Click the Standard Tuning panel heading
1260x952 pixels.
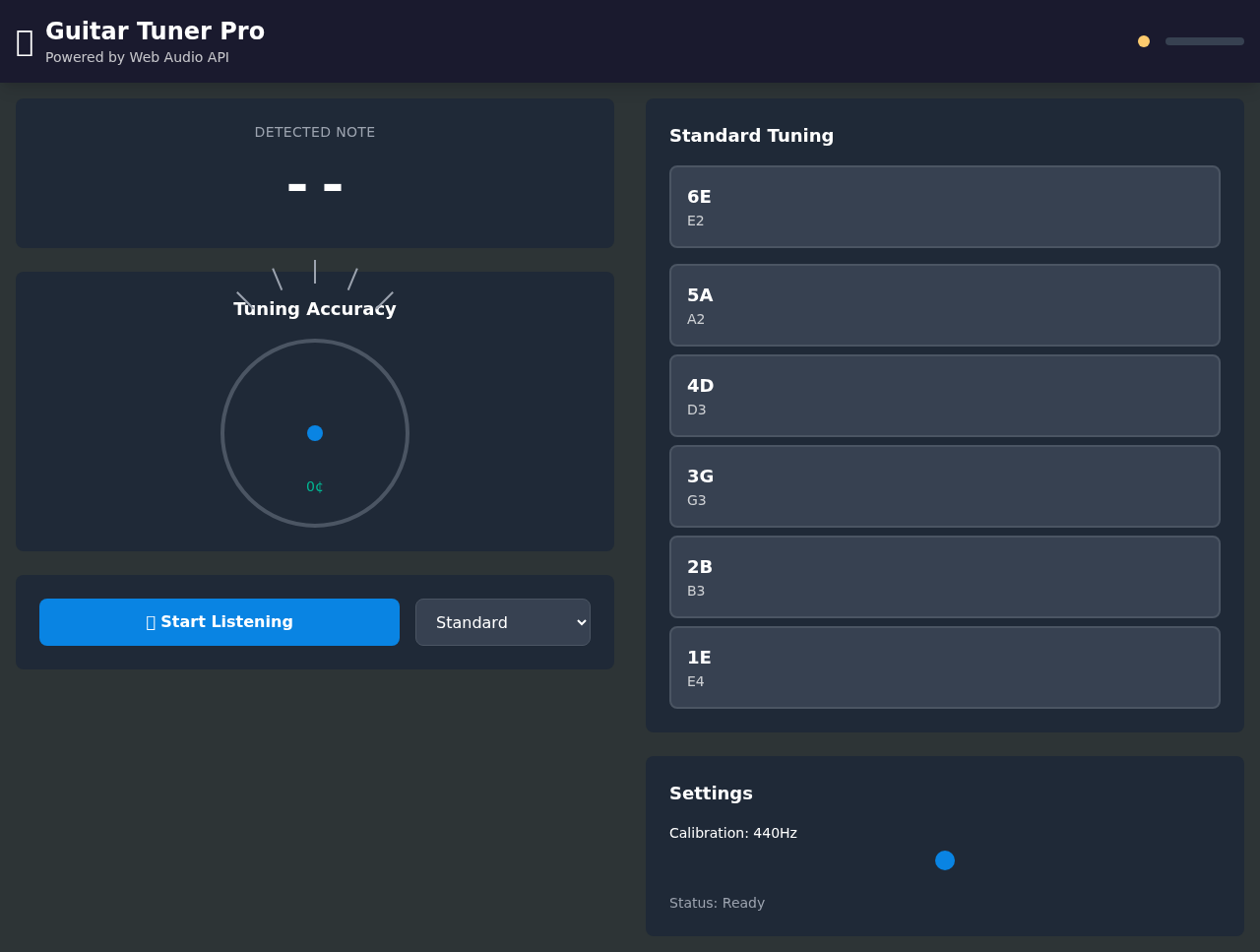751,136
